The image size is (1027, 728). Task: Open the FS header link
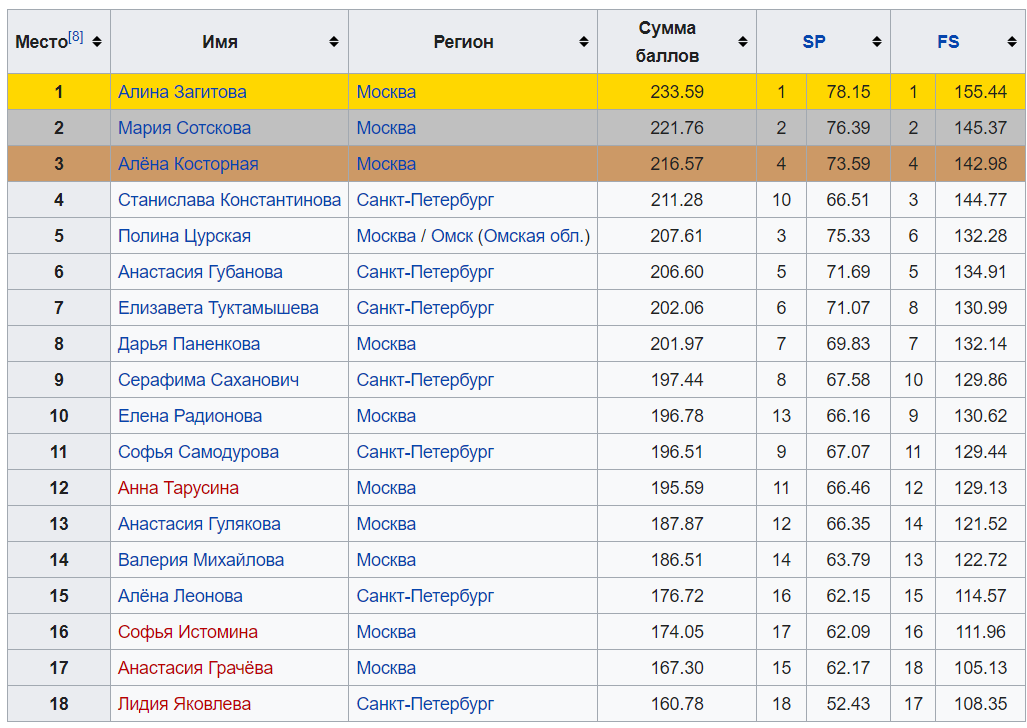948,42
